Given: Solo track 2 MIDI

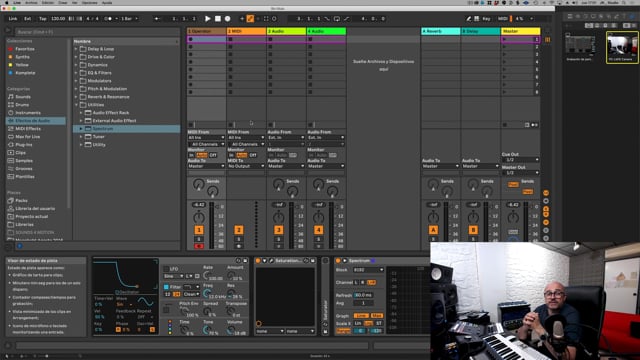Looking at the screenshot, I should coord(239,239).
